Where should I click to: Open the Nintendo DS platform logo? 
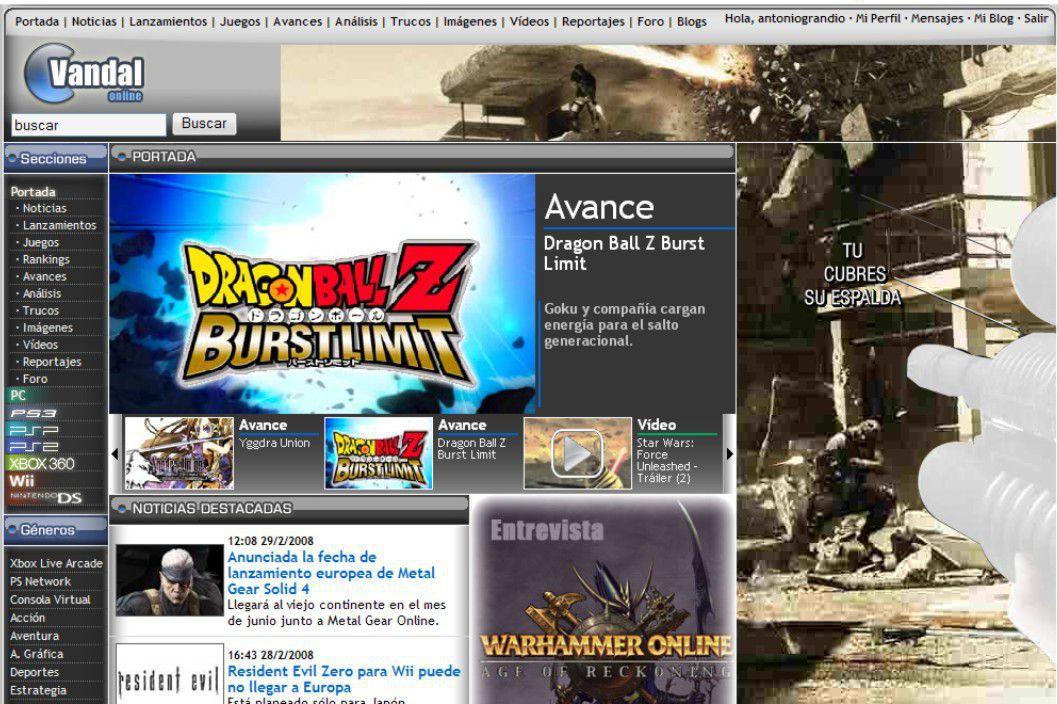tap(46, 497)
